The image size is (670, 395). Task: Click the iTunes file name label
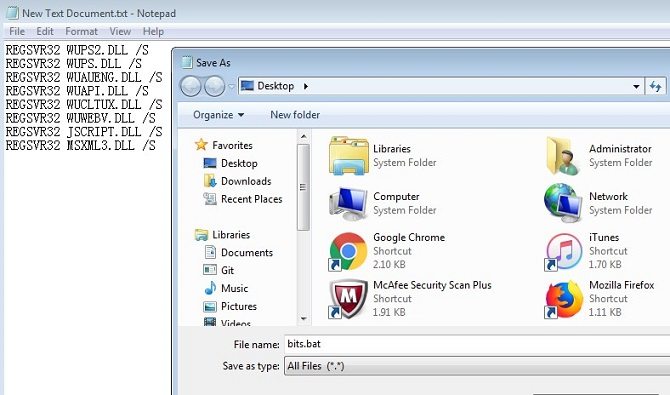pyautogui.click(x=604, y=237)
